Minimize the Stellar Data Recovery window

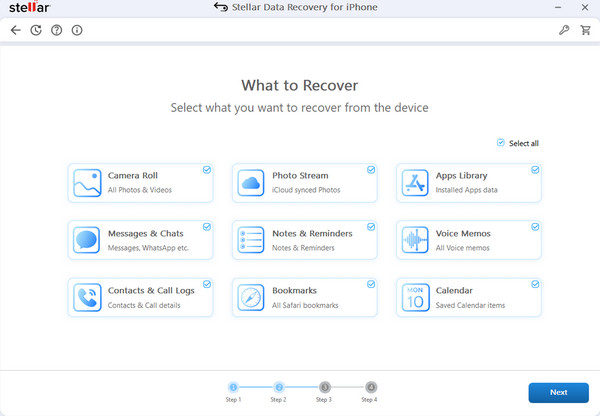(558, 7)
